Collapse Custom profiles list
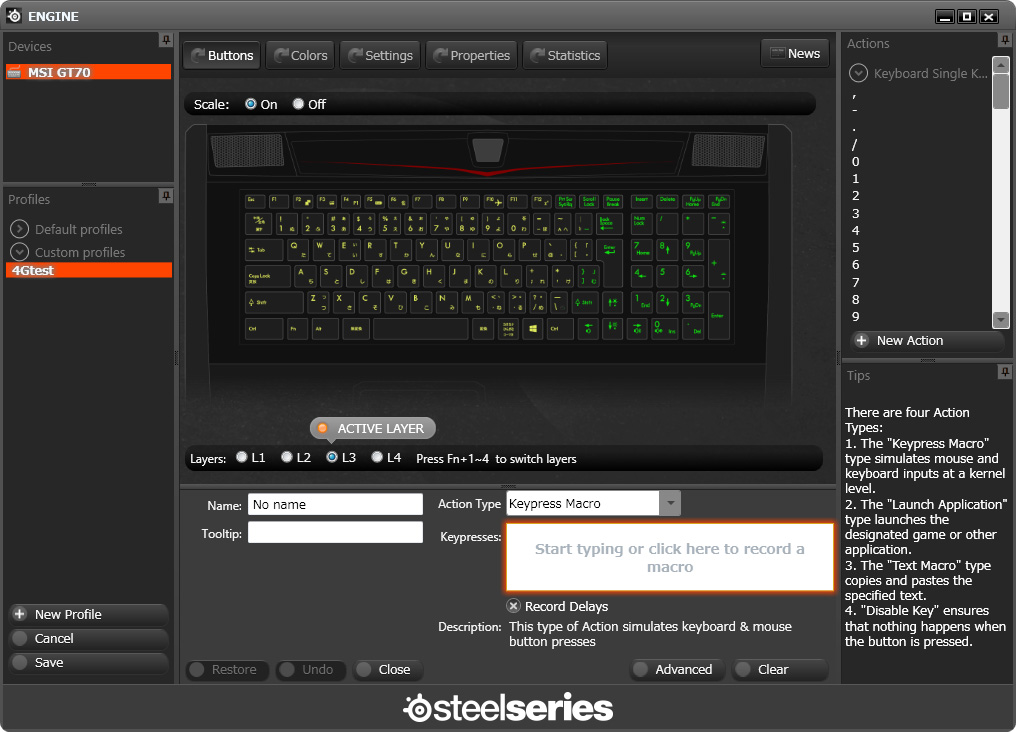1016x732 pixels. point(19,252)
